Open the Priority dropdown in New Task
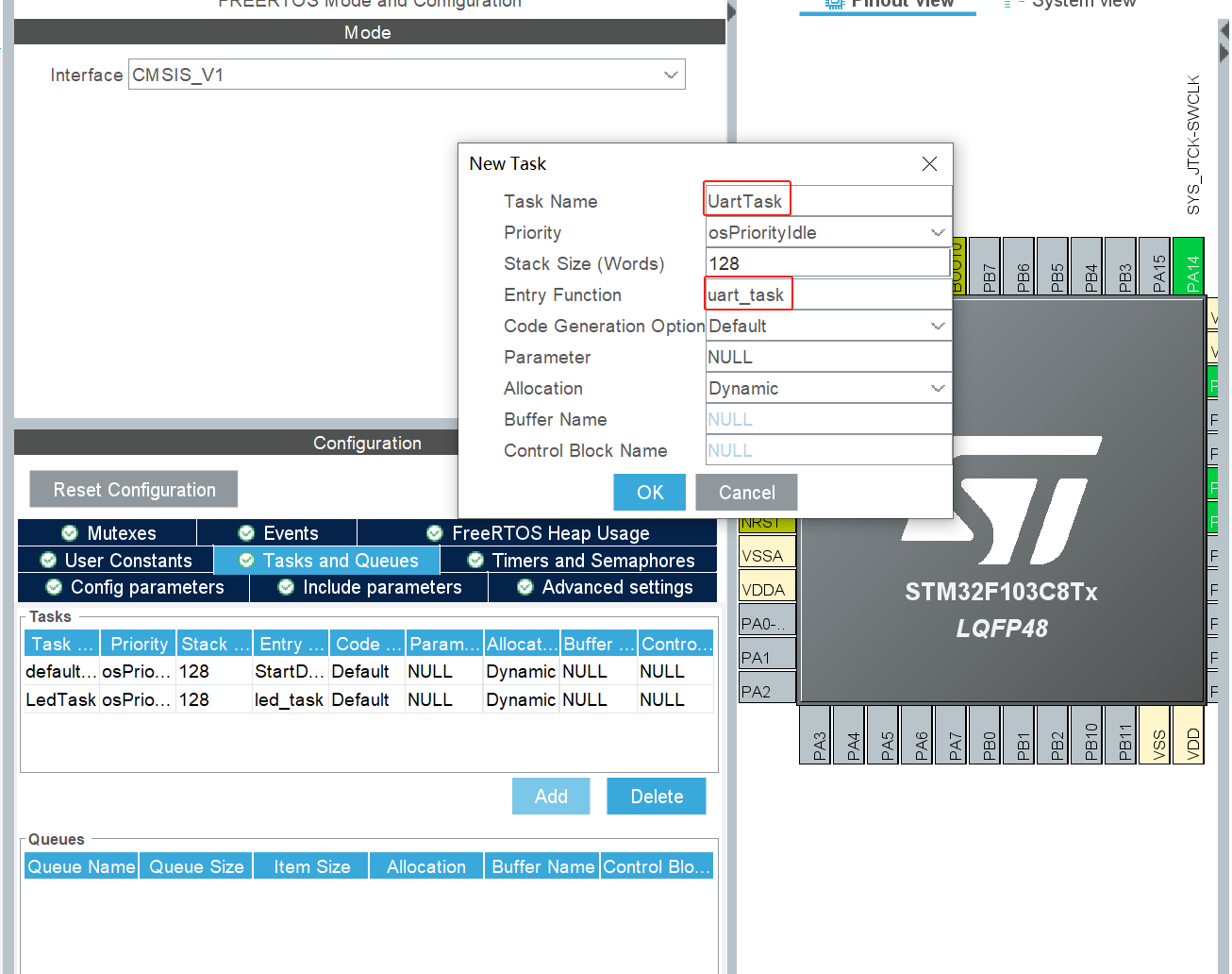 coord(827,232)
